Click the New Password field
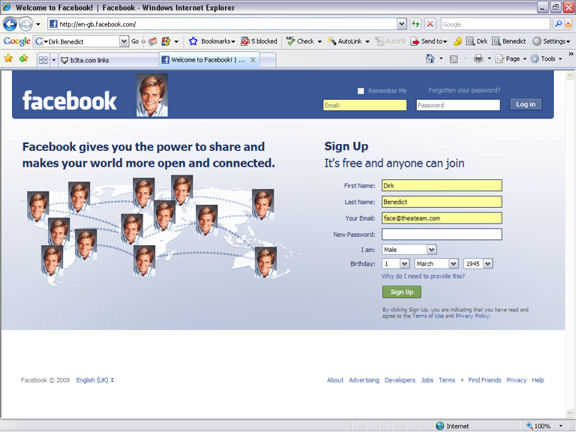The height and width of the screenshot is (432, 576). [442, 234]
